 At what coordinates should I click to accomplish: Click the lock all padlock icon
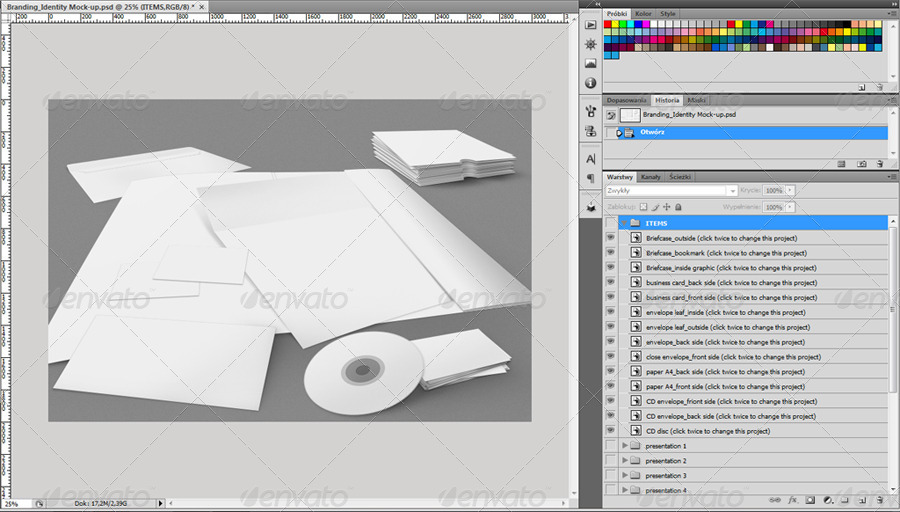tap(679, 207)
